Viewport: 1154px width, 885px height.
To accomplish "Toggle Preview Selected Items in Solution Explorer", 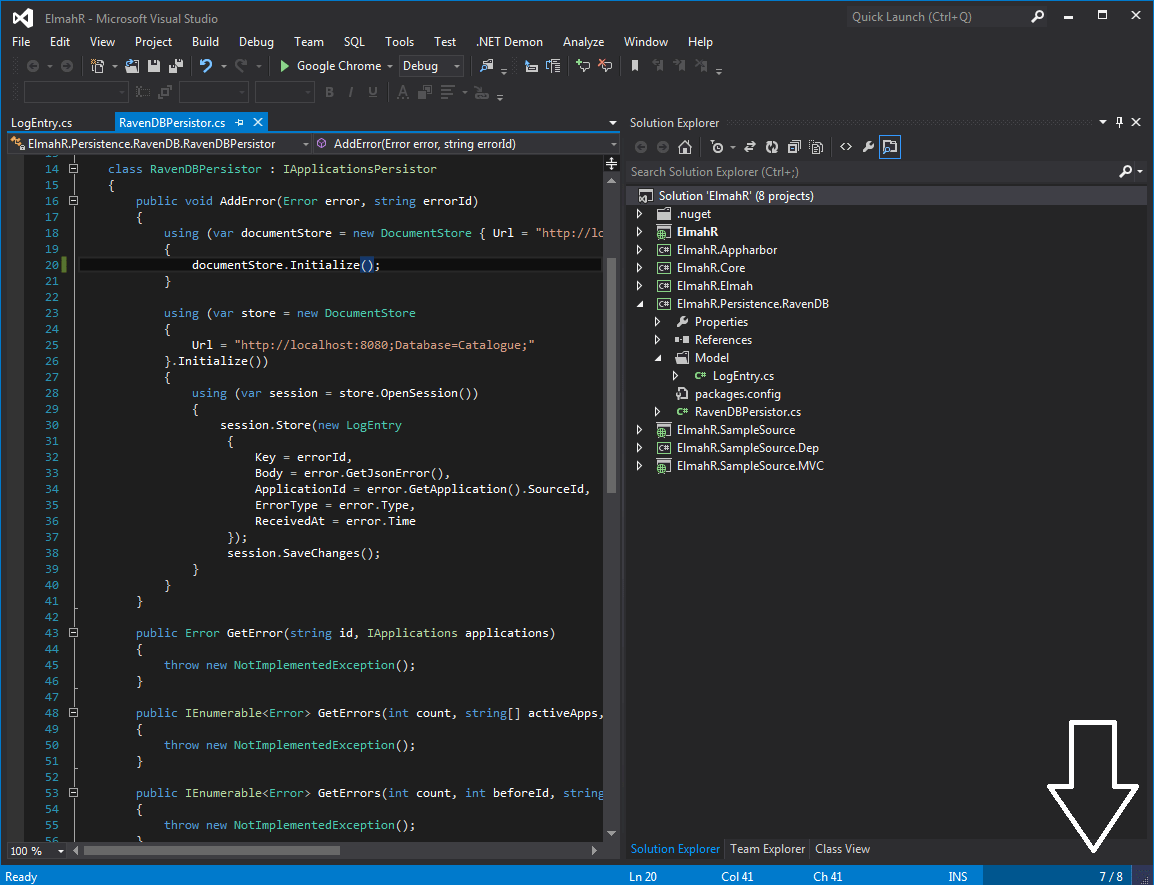I will click(890, 147).
